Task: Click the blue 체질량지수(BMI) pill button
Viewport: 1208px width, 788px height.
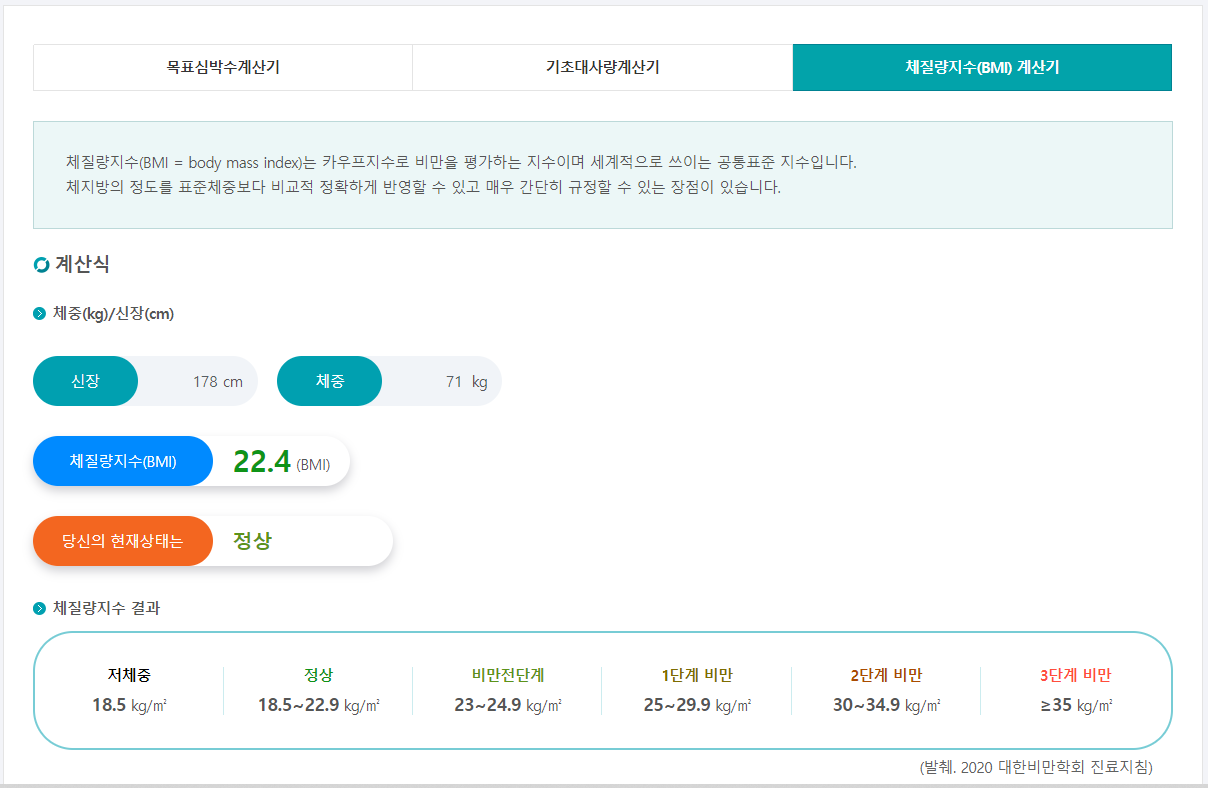Action: click(122, 460)
